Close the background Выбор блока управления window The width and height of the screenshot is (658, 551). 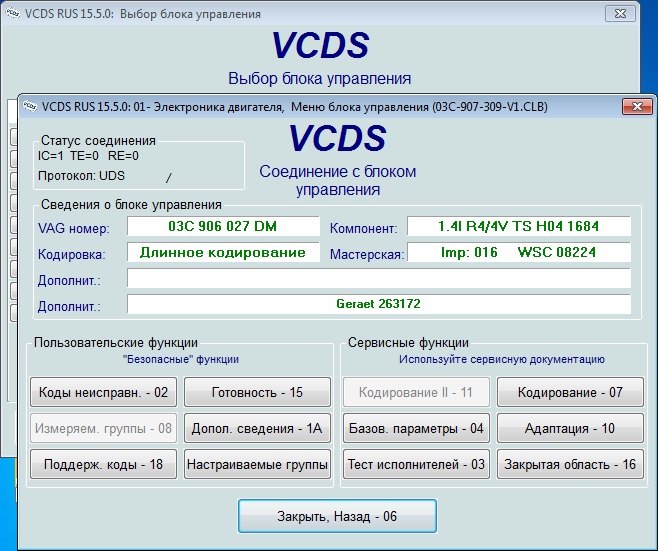pyautogui.click(x=620, y=14)
